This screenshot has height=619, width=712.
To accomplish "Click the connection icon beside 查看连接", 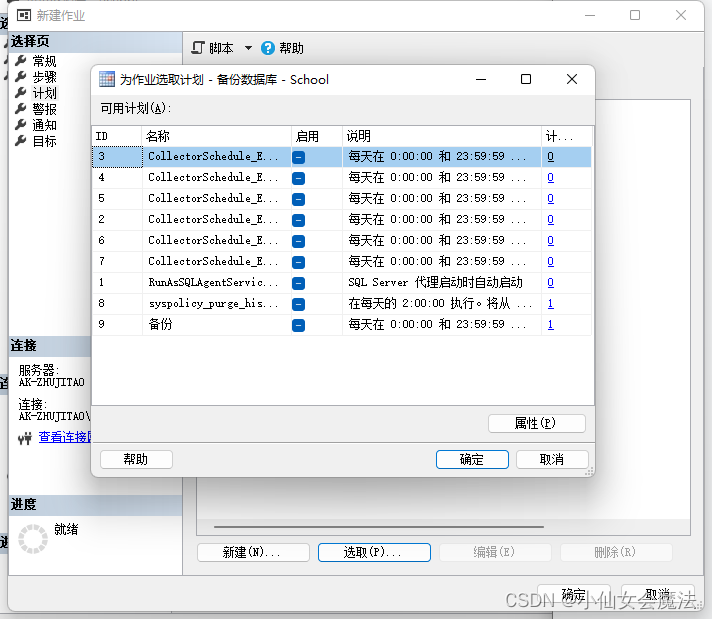I will point(25,438).
